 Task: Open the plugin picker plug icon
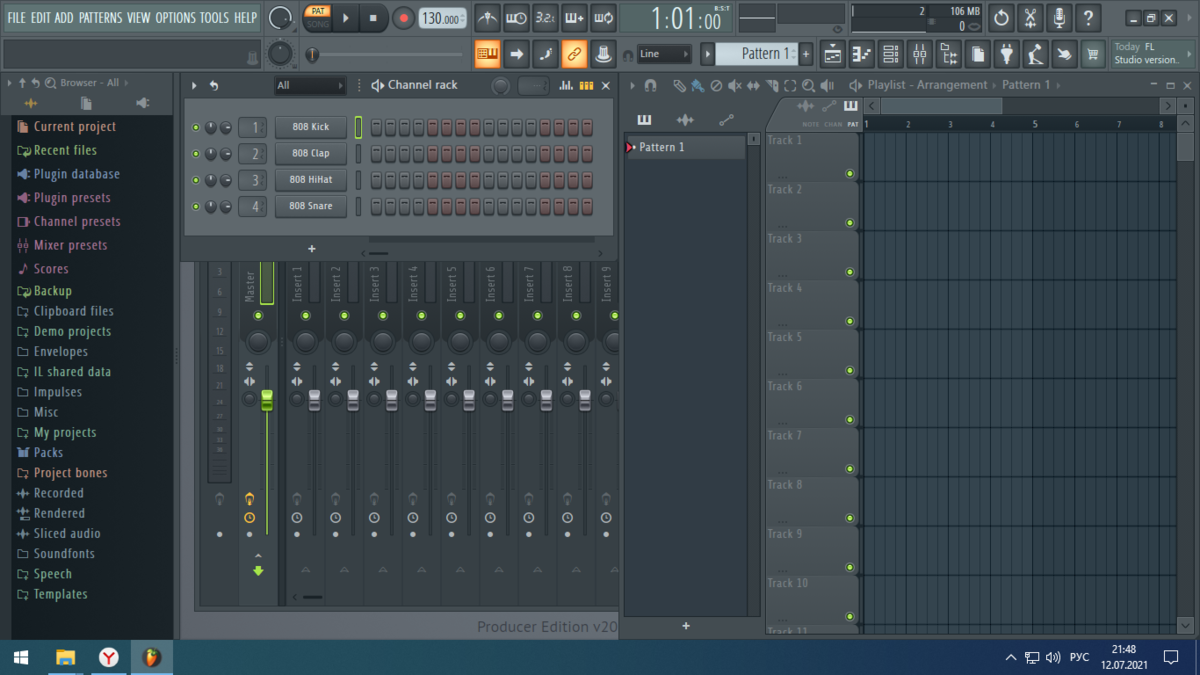[x=1007, y=53]
